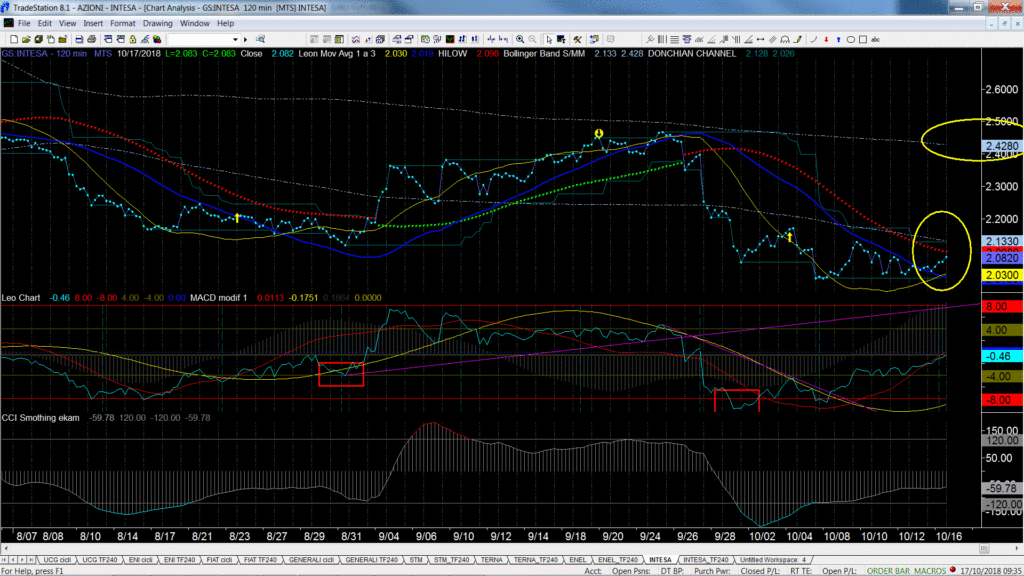Switch to the STM_TF240 workspace tab

[451, 560]
